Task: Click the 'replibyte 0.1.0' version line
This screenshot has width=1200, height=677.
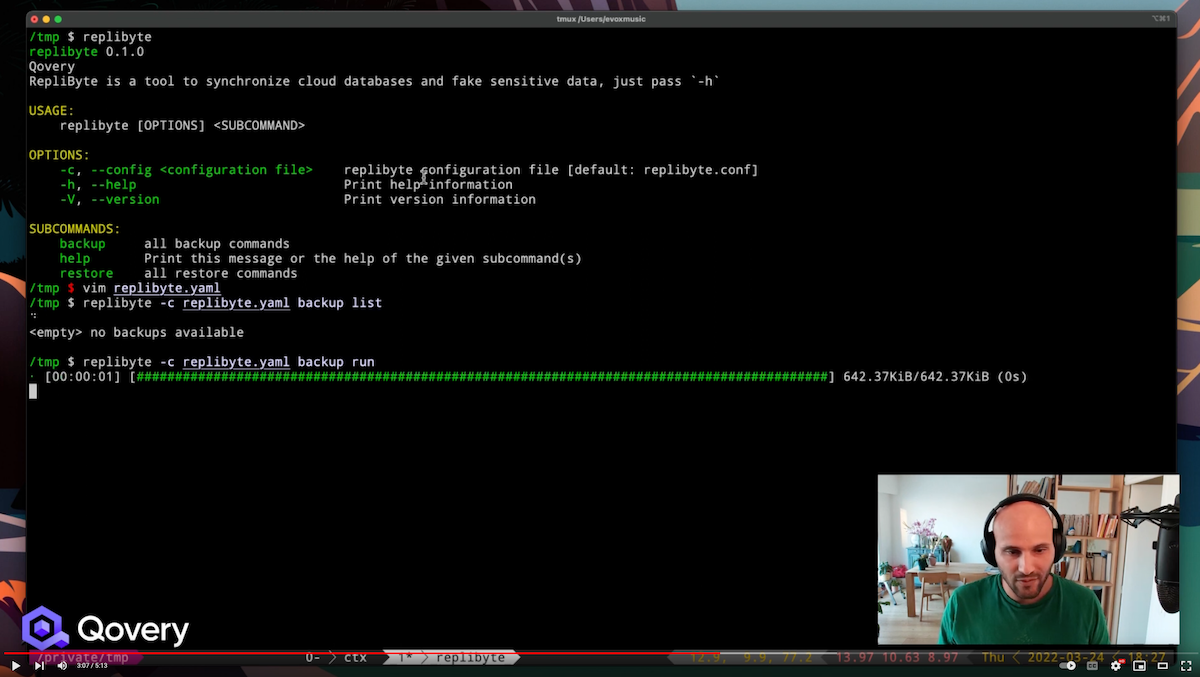Action: coord(86,52)
